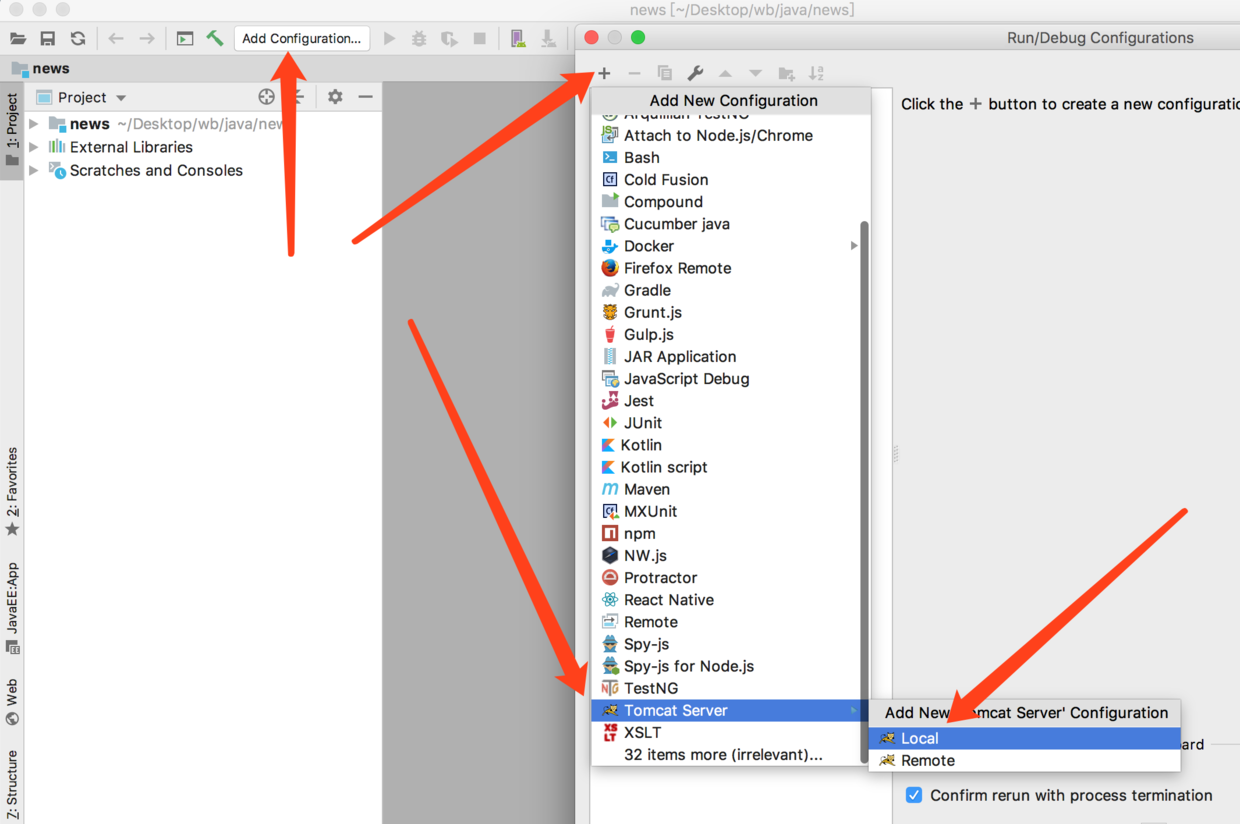Click the Debug bug icon in toolbar
1240x824 pixels.
pyautogui.click(x=419, y=38)
